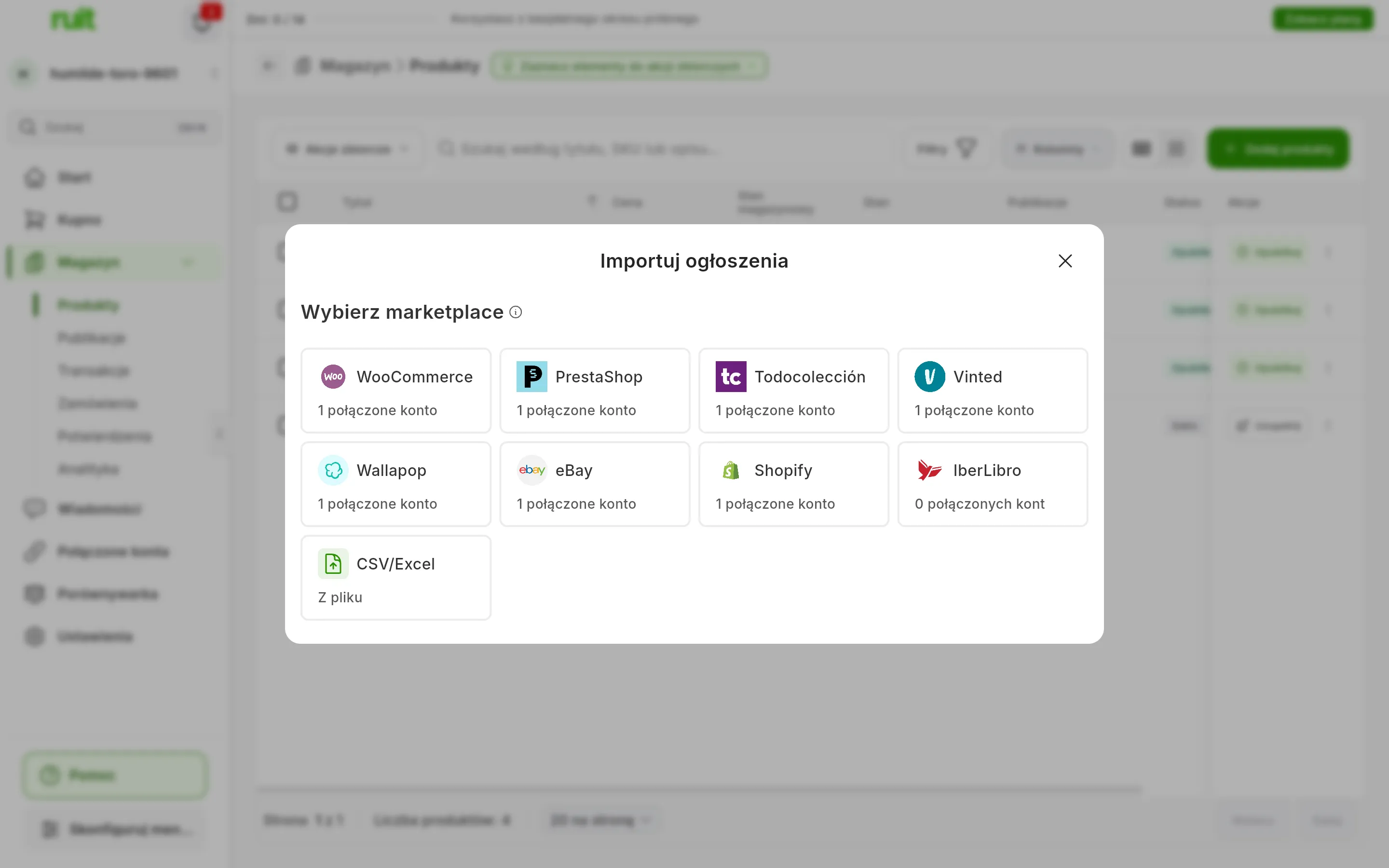Open the bulk actions dropdown in background
1389x868 pixels.
pos(347,149)
